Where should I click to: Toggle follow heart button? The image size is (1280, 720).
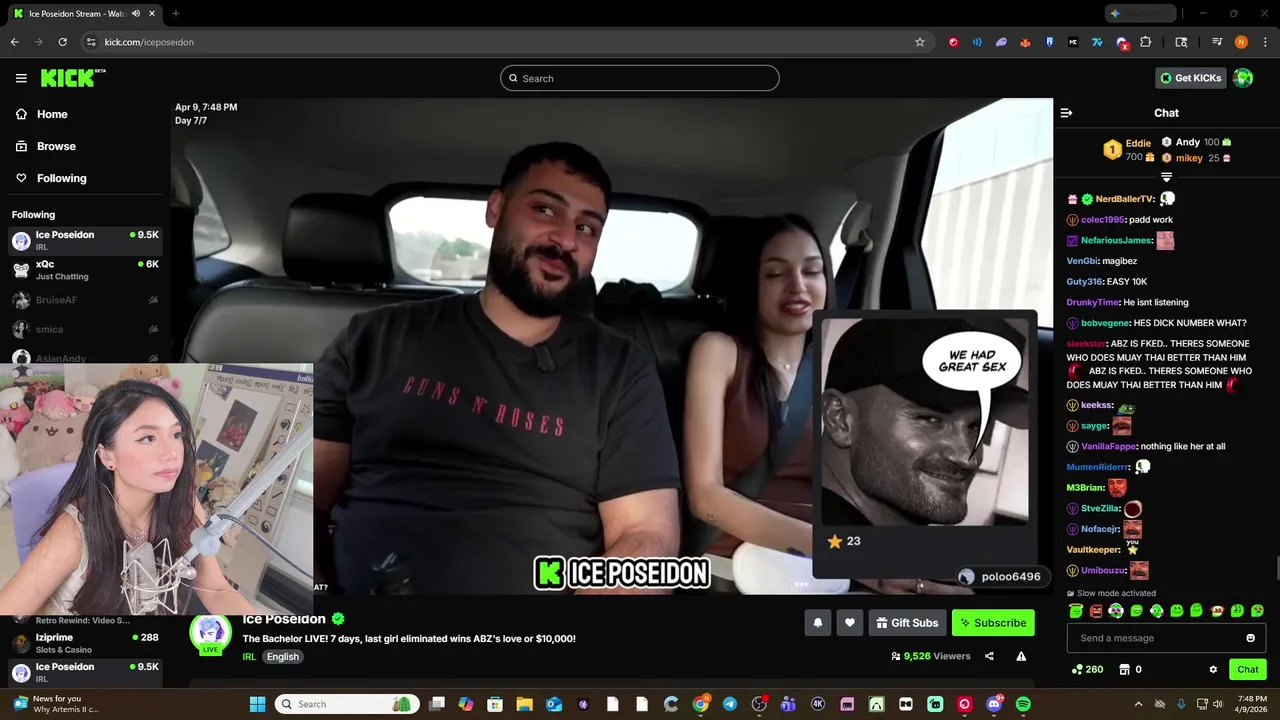[849, 623]
